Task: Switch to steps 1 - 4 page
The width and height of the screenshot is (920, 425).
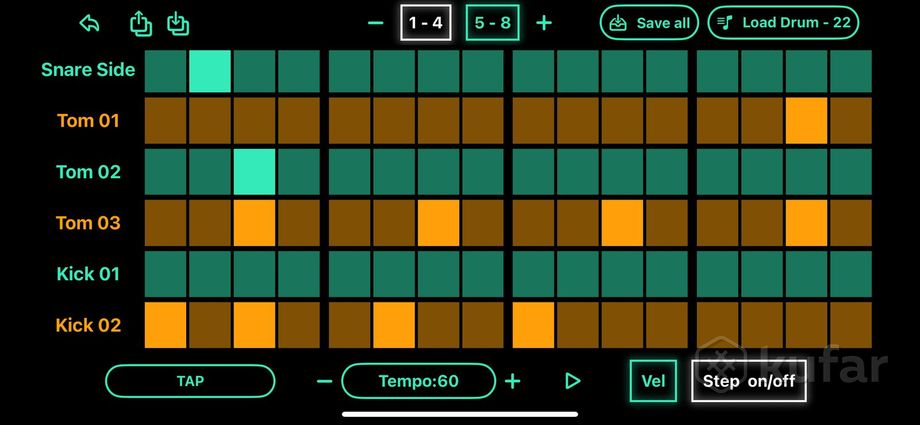Action: pyautogui.click(x=426, y=23)
